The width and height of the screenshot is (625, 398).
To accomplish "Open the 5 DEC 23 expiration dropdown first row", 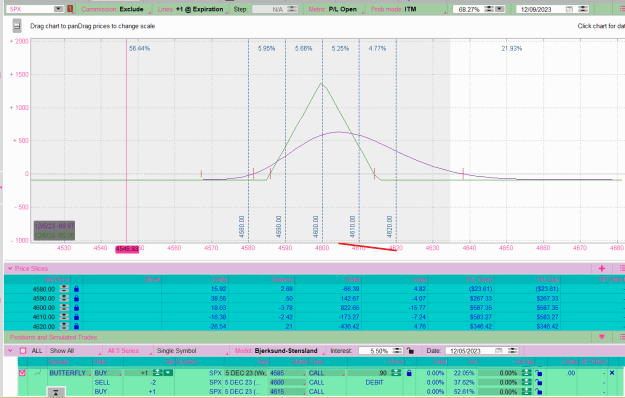I will pos(246,373).
